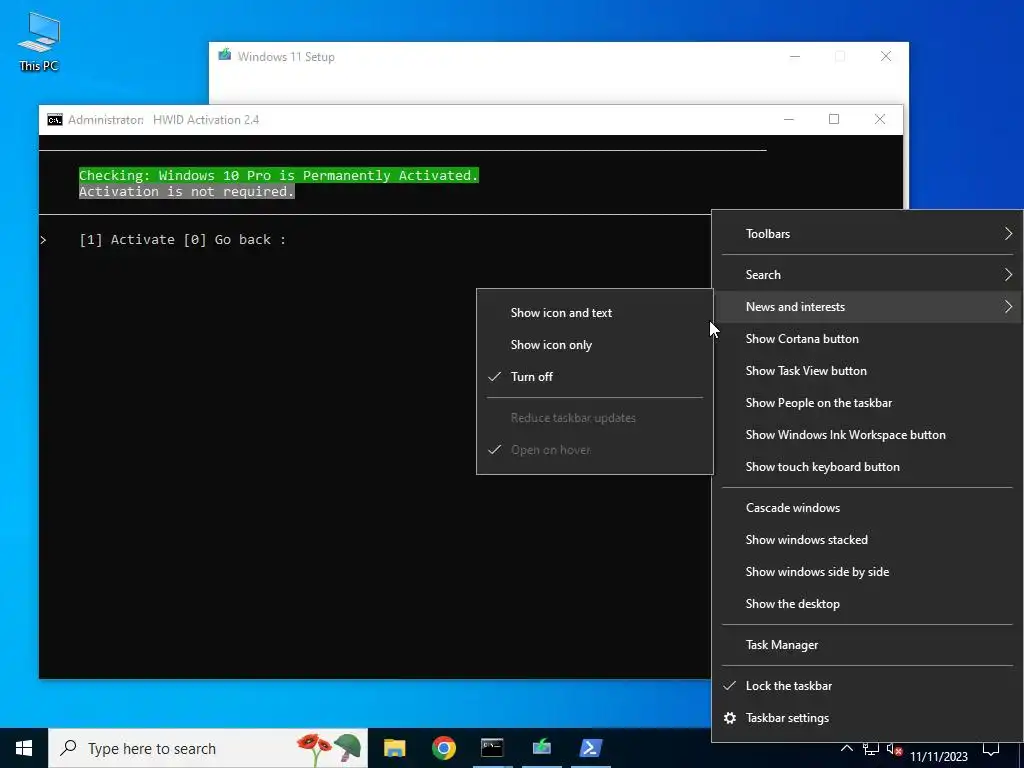
Task: Close the Windows 11 Setup window
Action: pyautogui.click(x=886, y=56)
